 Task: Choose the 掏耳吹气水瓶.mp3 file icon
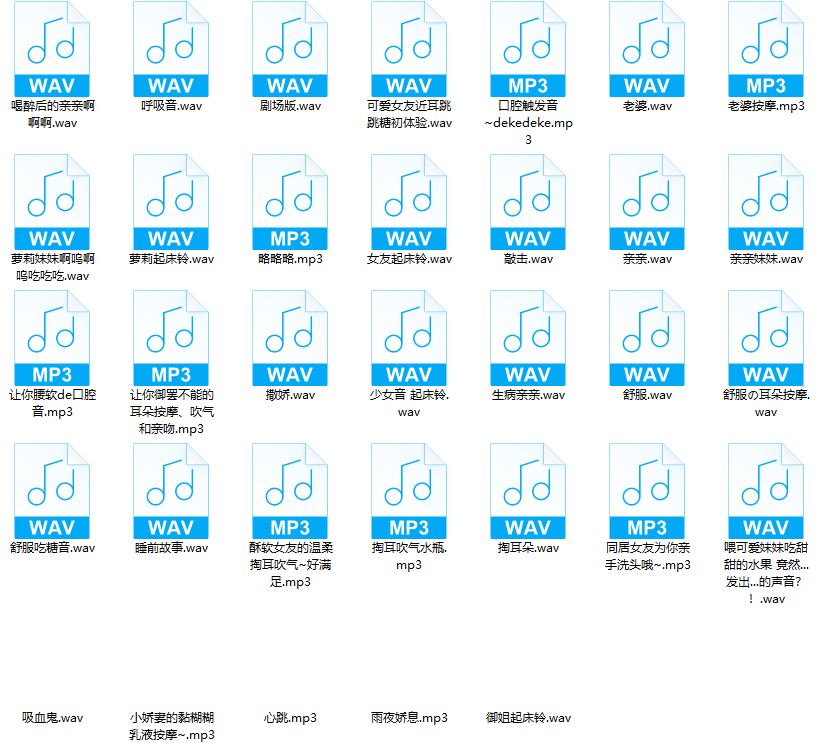pos(409,491)
